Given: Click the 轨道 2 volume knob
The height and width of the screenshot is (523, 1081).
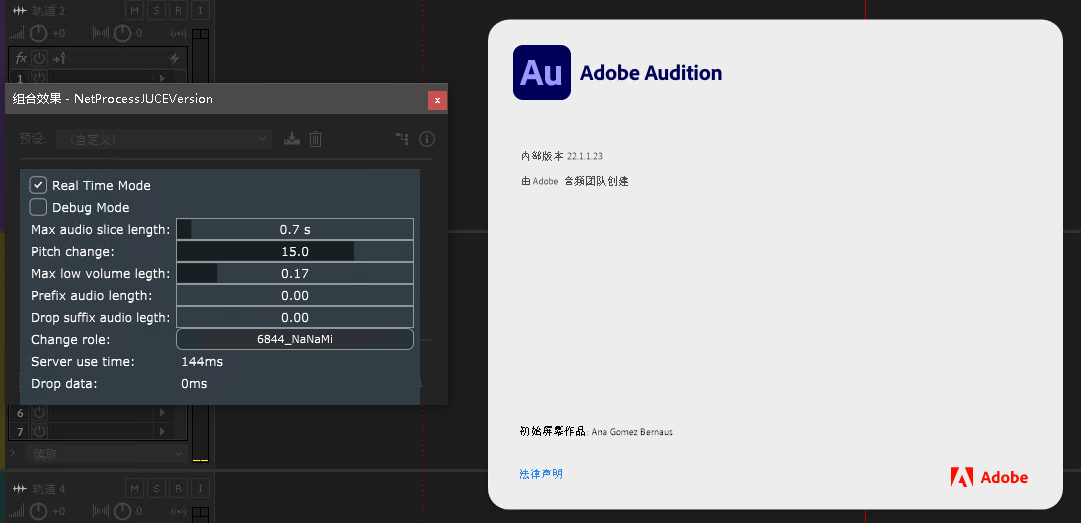Looking at the screenshot, I should (x=39, y=32).
